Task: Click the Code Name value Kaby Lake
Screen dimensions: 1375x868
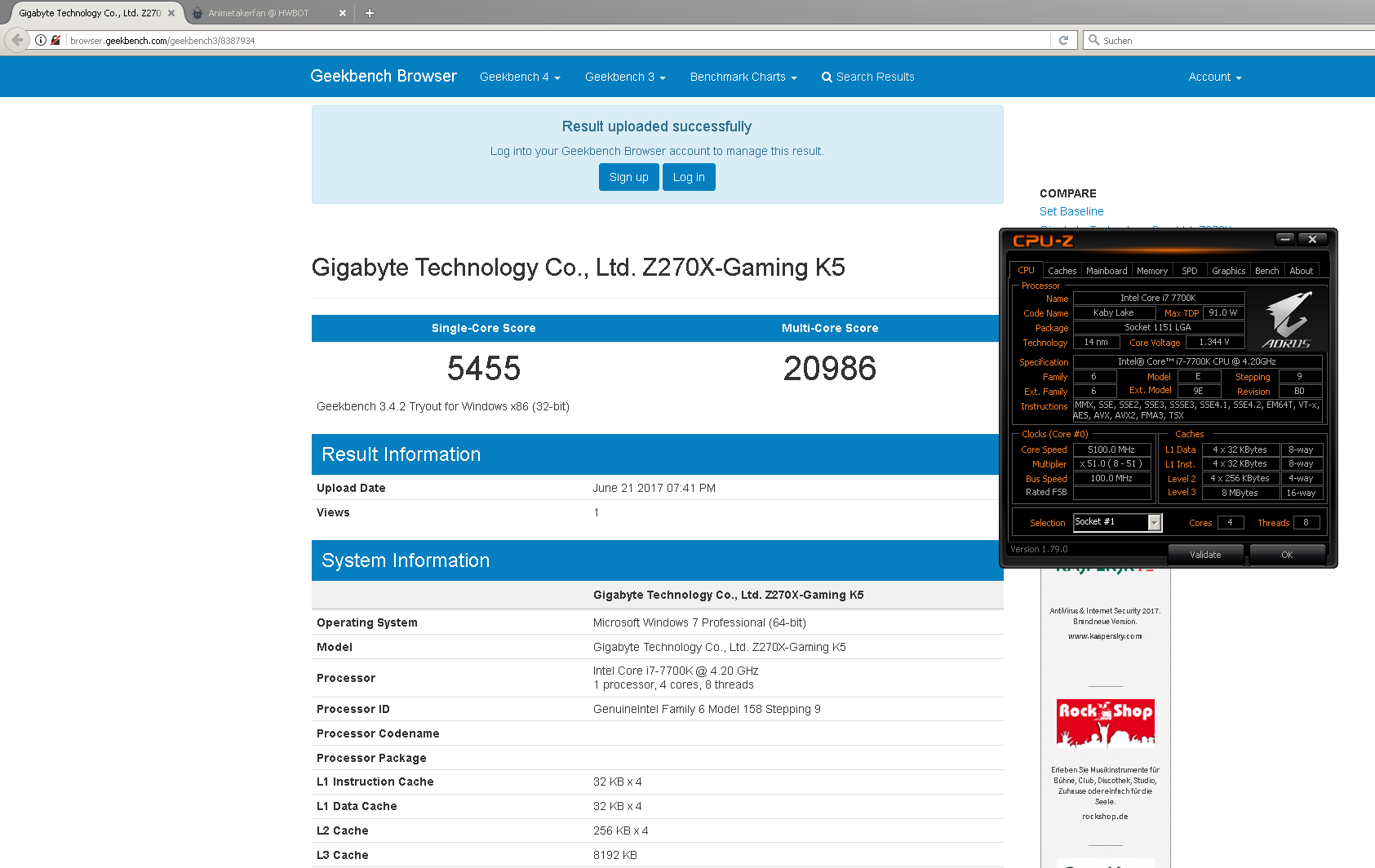Action: pyautogui.click(x=1113, y=312)
